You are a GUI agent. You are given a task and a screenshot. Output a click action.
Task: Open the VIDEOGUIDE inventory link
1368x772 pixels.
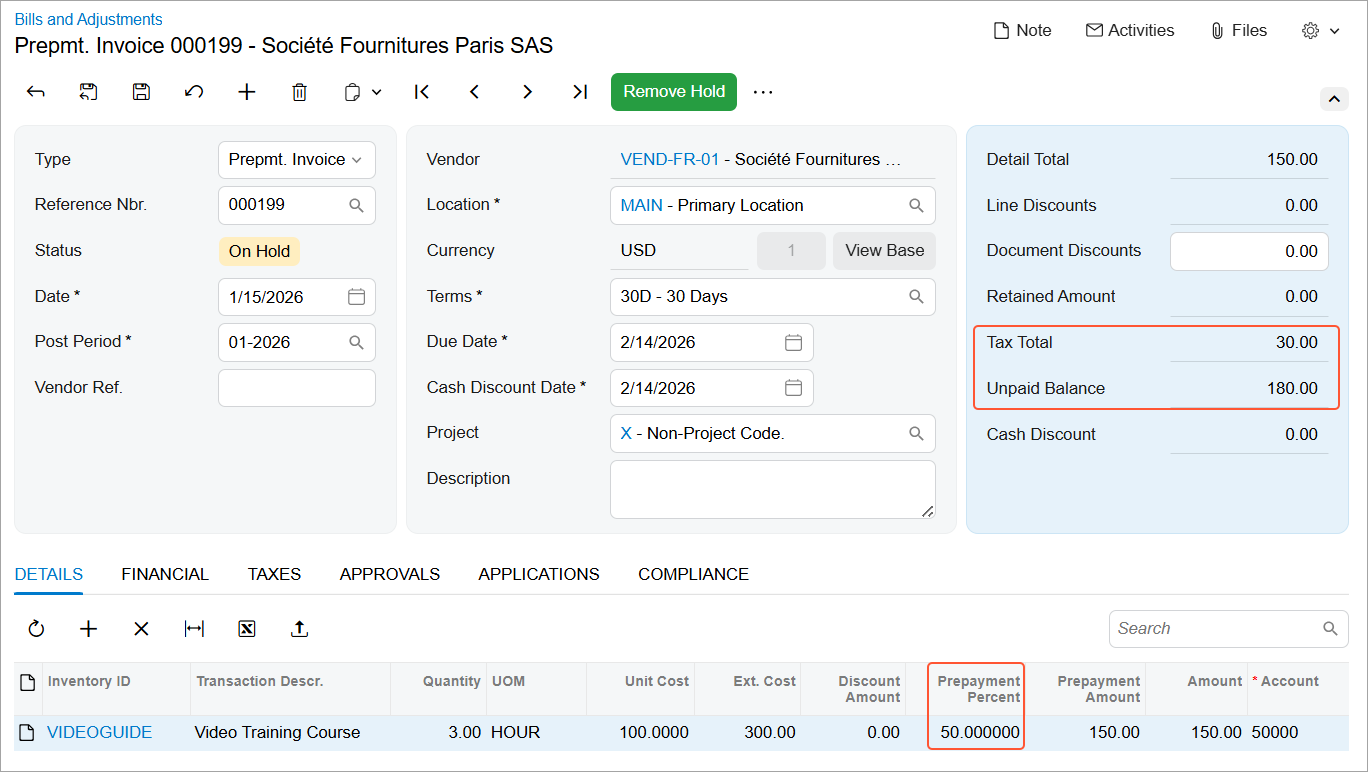pos(99,733)
